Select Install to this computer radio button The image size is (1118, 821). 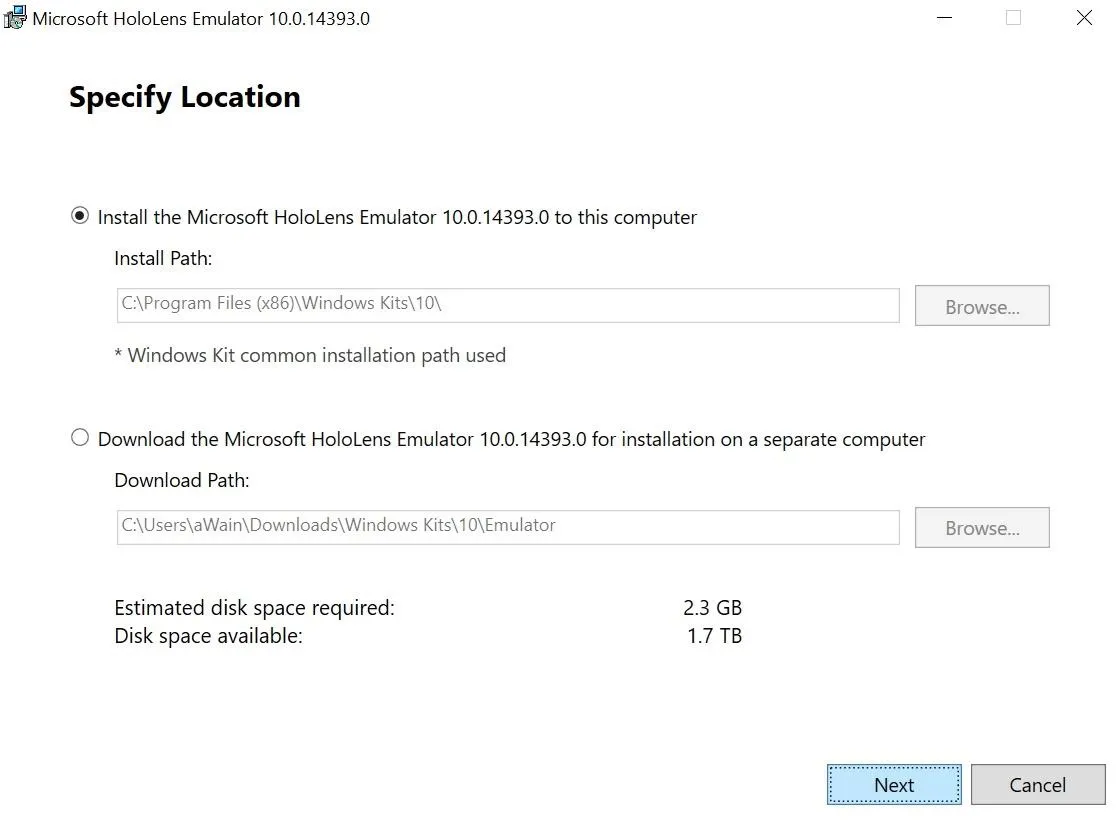point(80,215)
